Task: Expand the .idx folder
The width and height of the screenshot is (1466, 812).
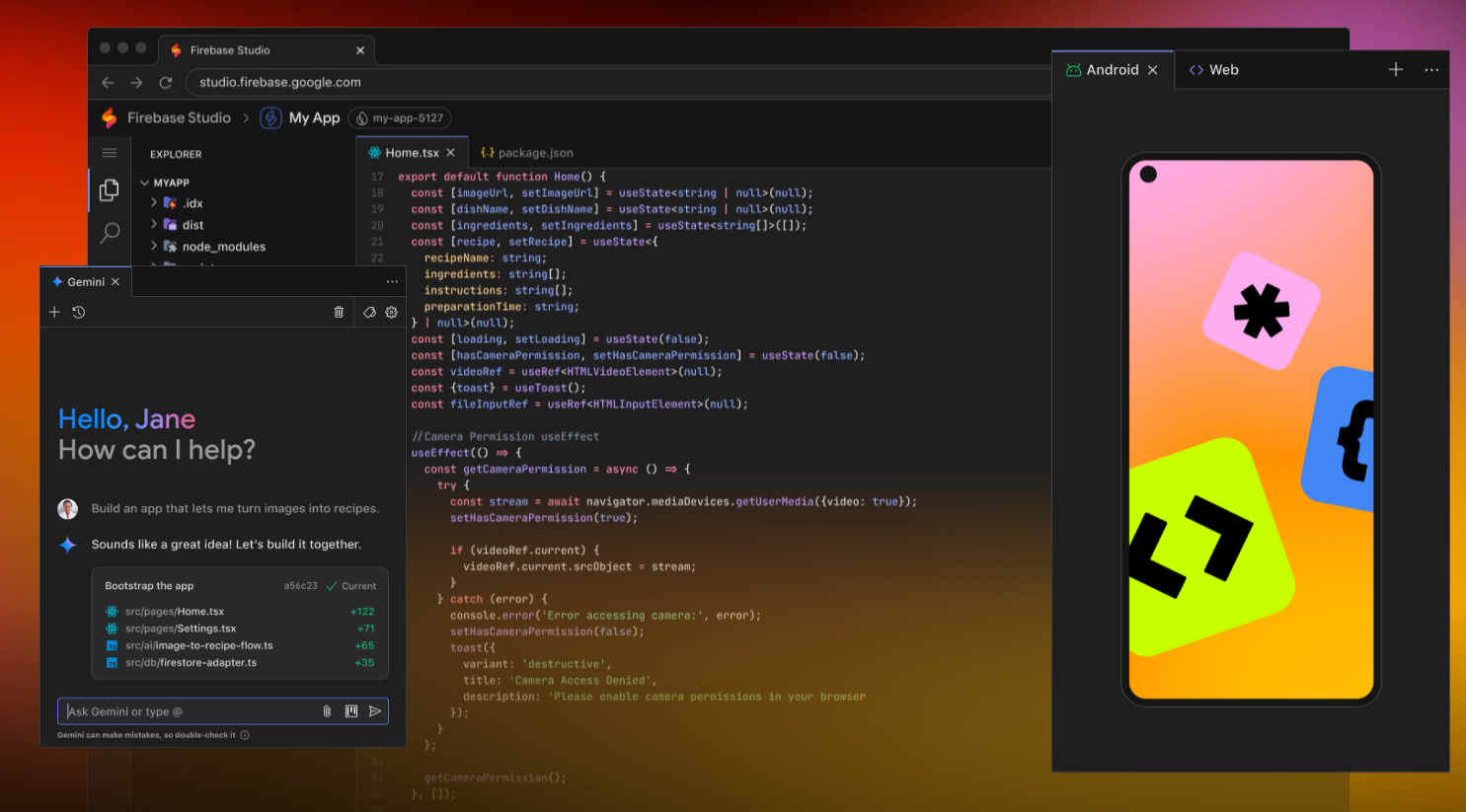Action: pyautogui.click(x=154, y=203)
